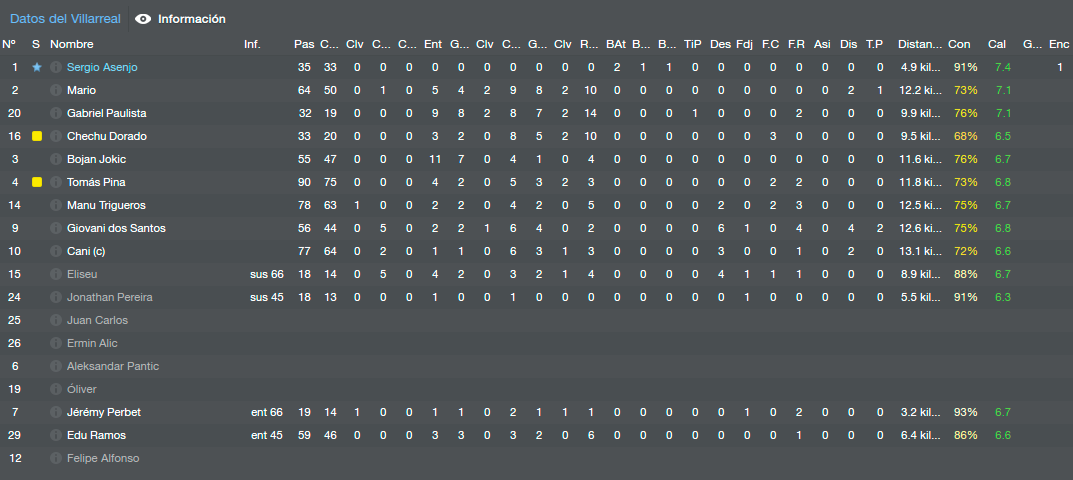
Task: Sort by the Nombre column header
Action: point(72,44)
